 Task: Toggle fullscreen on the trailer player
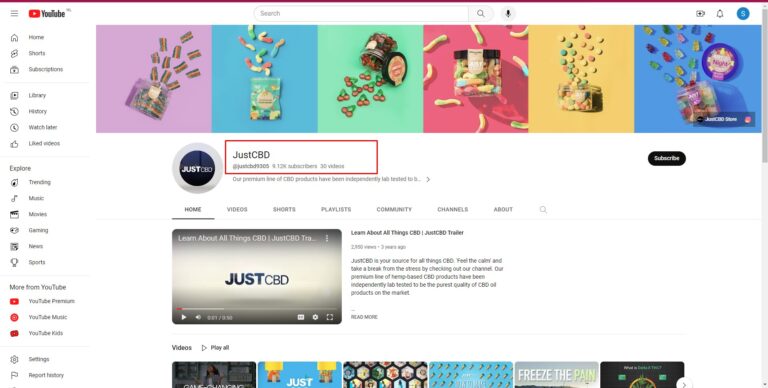click(x=330, y=317)
